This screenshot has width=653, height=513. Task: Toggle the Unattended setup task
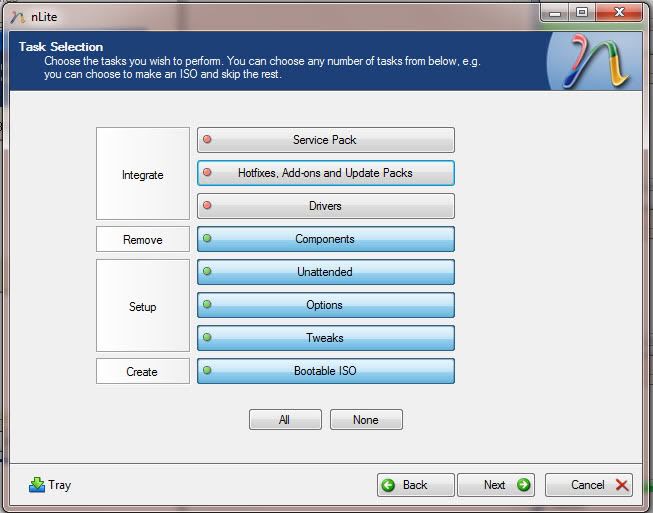tap(326, 272)
